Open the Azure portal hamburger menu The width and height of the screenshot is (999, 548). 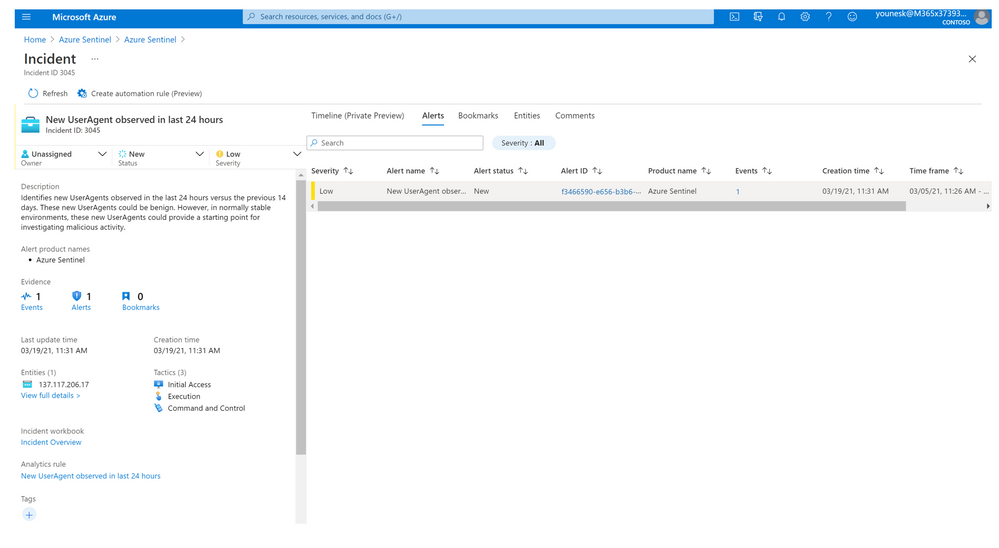26,17
